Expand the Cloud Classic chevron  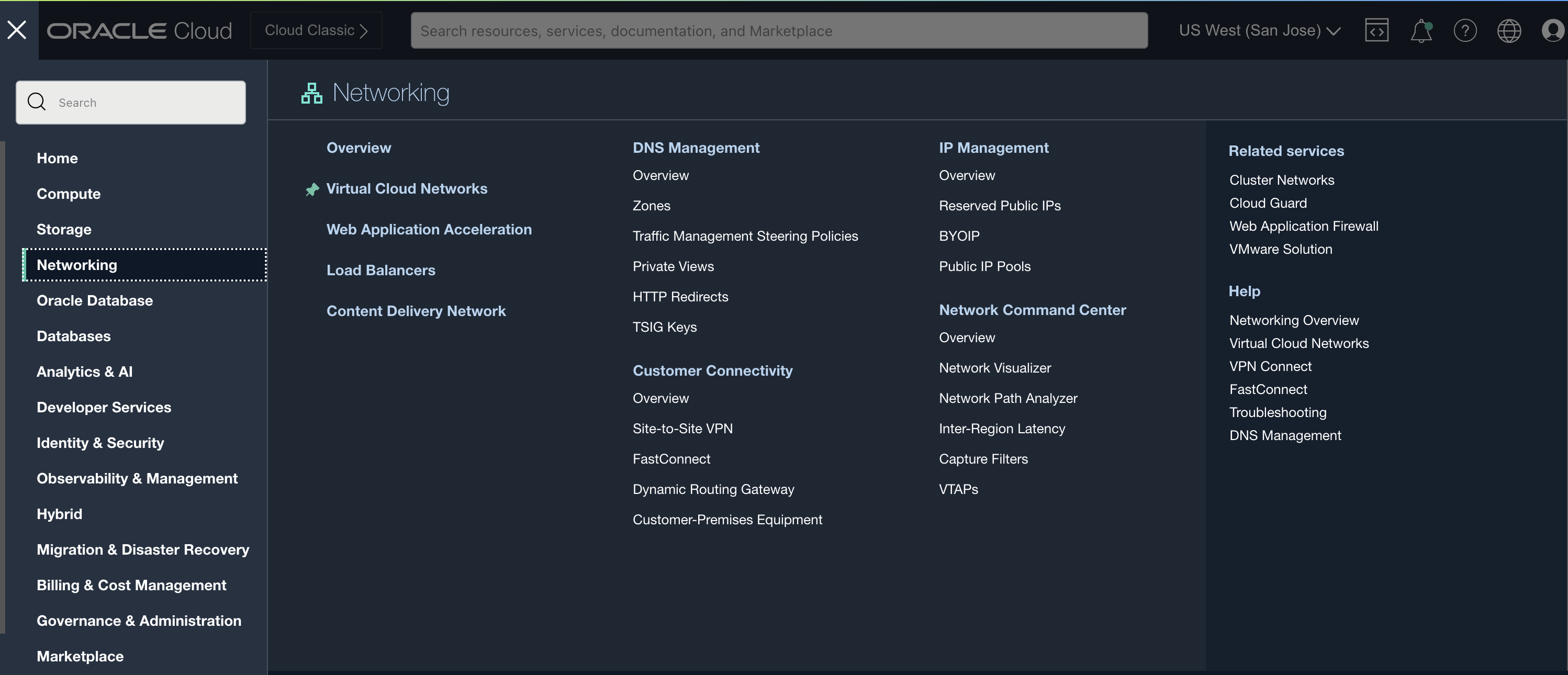click(363, 30)
